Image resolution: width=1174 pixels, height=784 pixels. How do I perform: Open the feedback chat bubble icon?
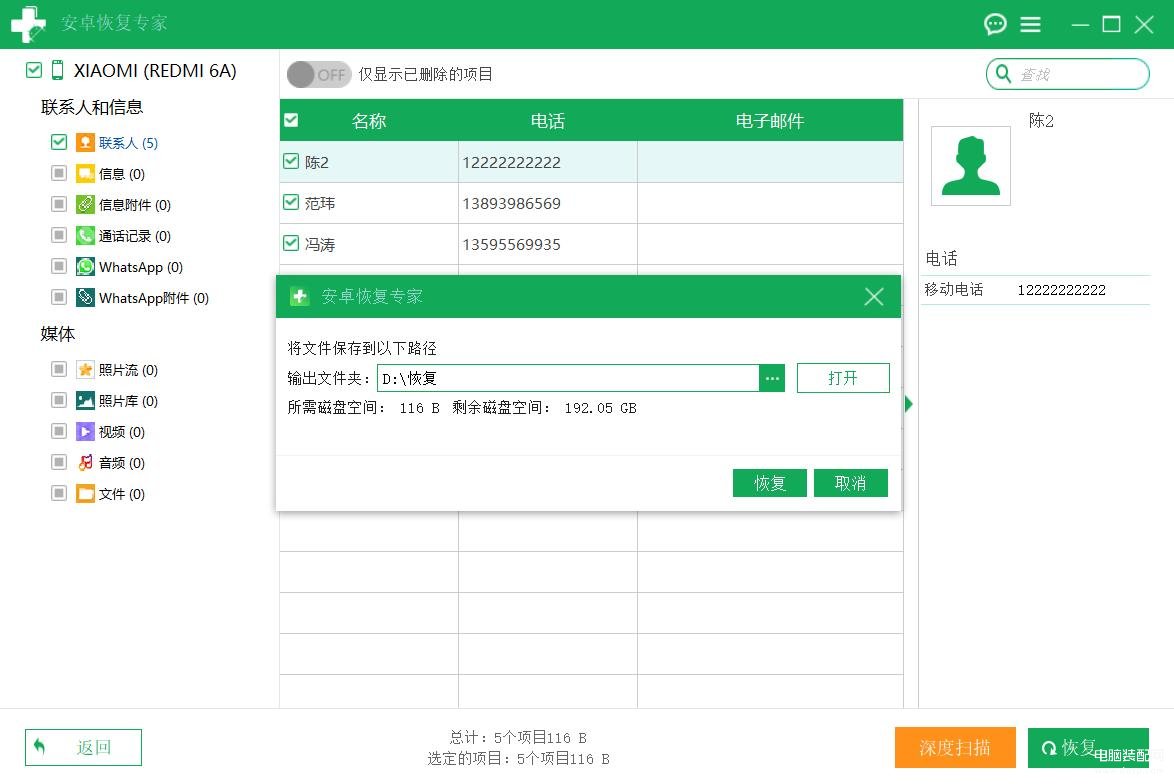click(995, 24)
